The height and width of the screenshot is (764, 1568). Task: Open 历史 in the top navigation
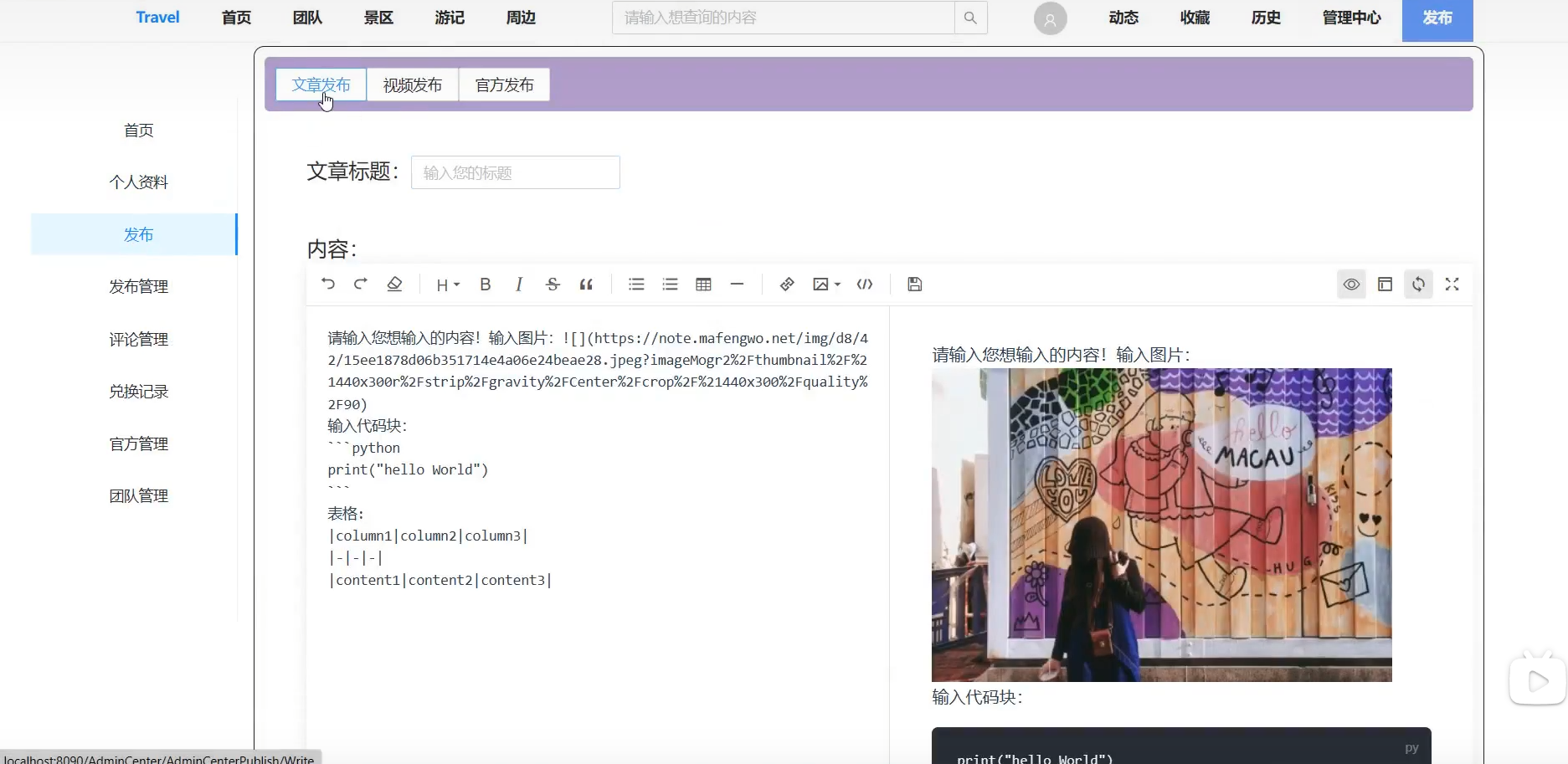(1266, 18)
